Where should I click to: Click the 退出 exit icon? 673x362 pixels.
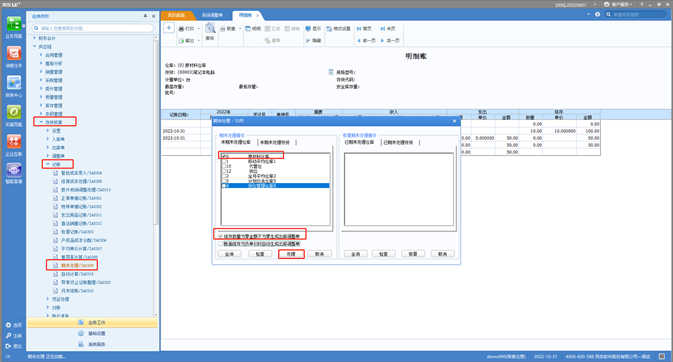pos(8,346)
